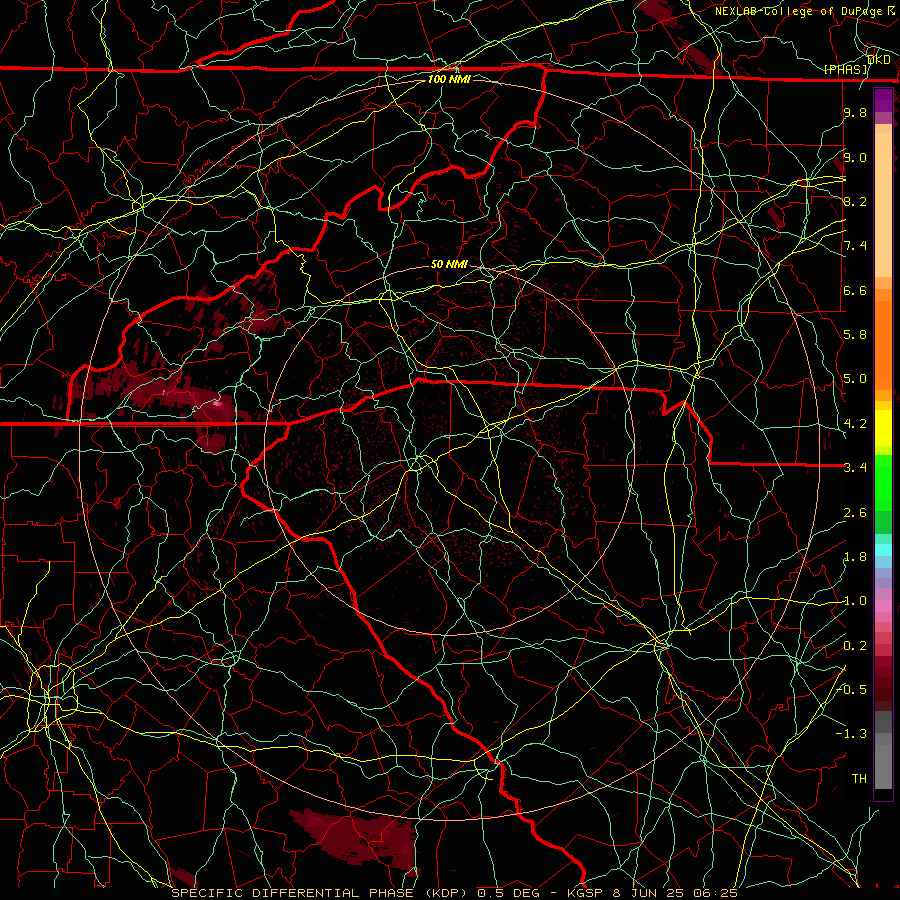Screen dimensions: 900x900
Task: Pick the pink segment of the color bar
Action: coord(883,606)
